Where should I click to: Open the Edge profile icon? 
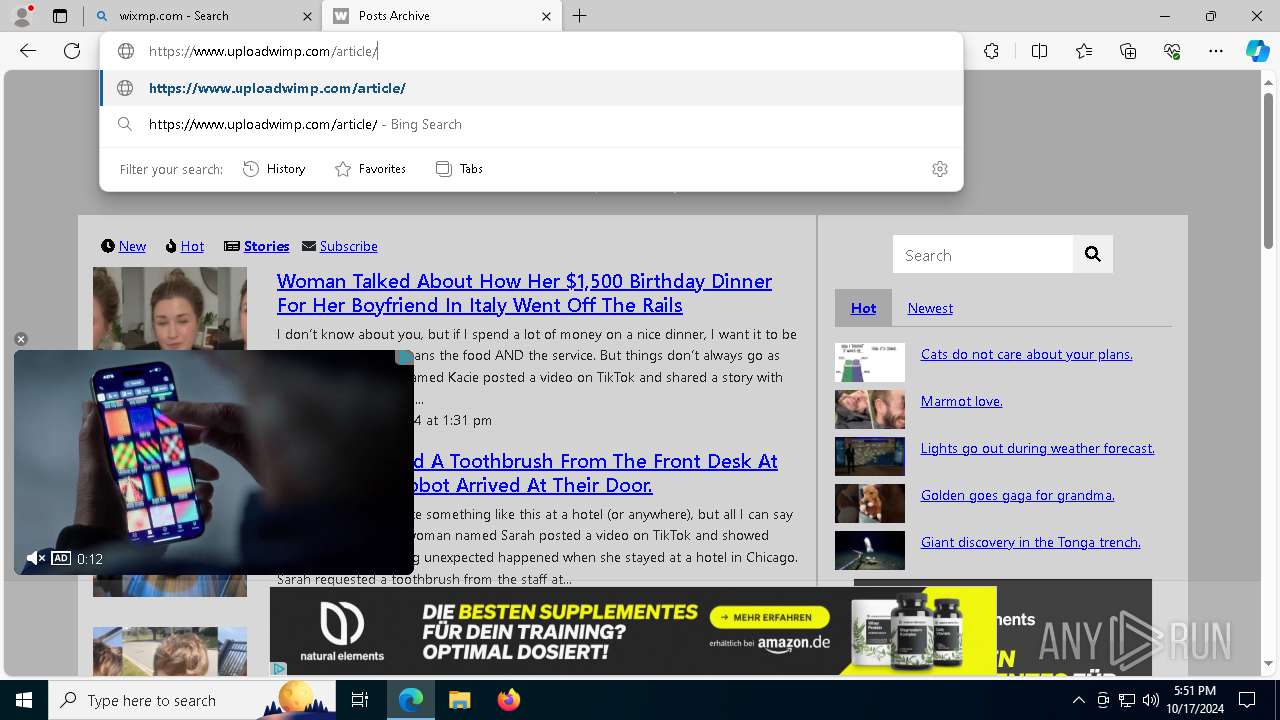(22, 16)
